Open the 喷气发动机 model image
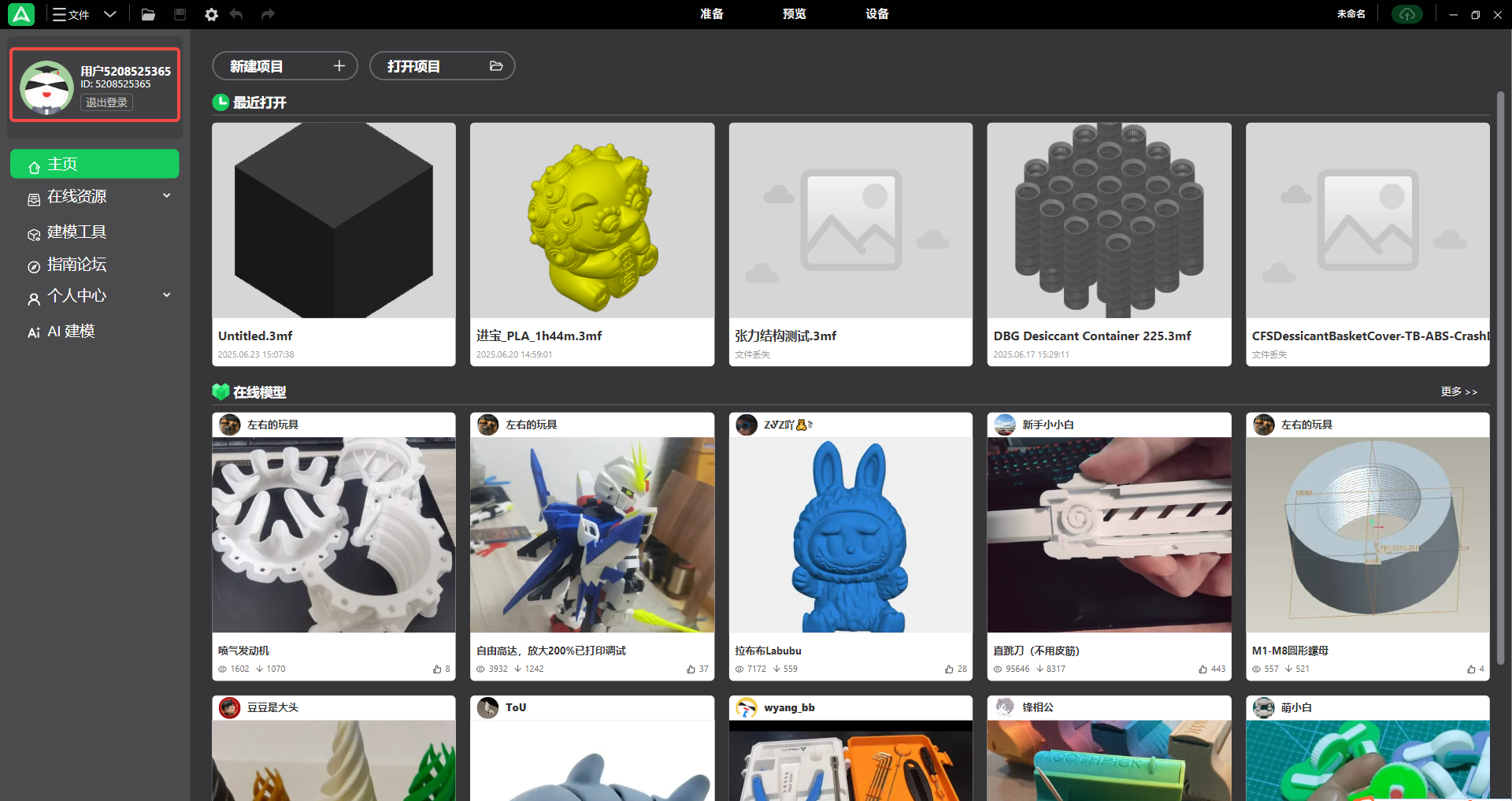 [x=334, y=535]
